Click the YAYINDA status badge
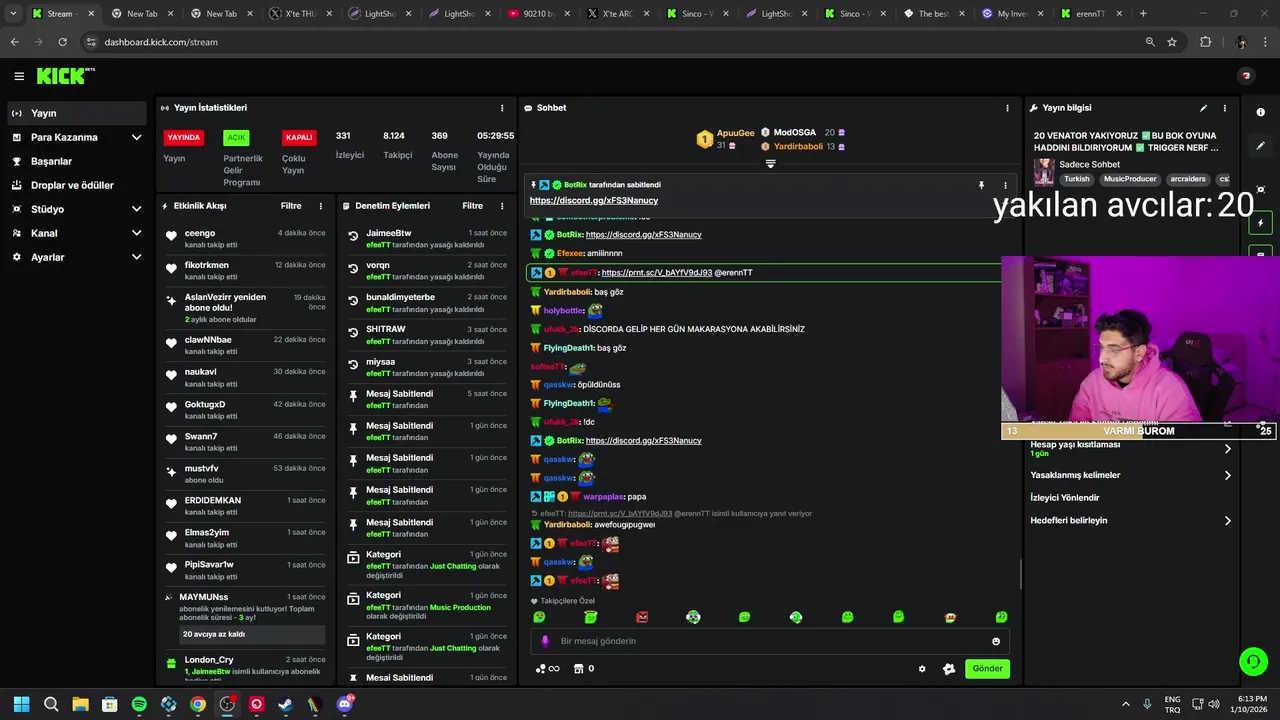The width and height of the screenshot is (1280, 720). click(x=184, y=137)
